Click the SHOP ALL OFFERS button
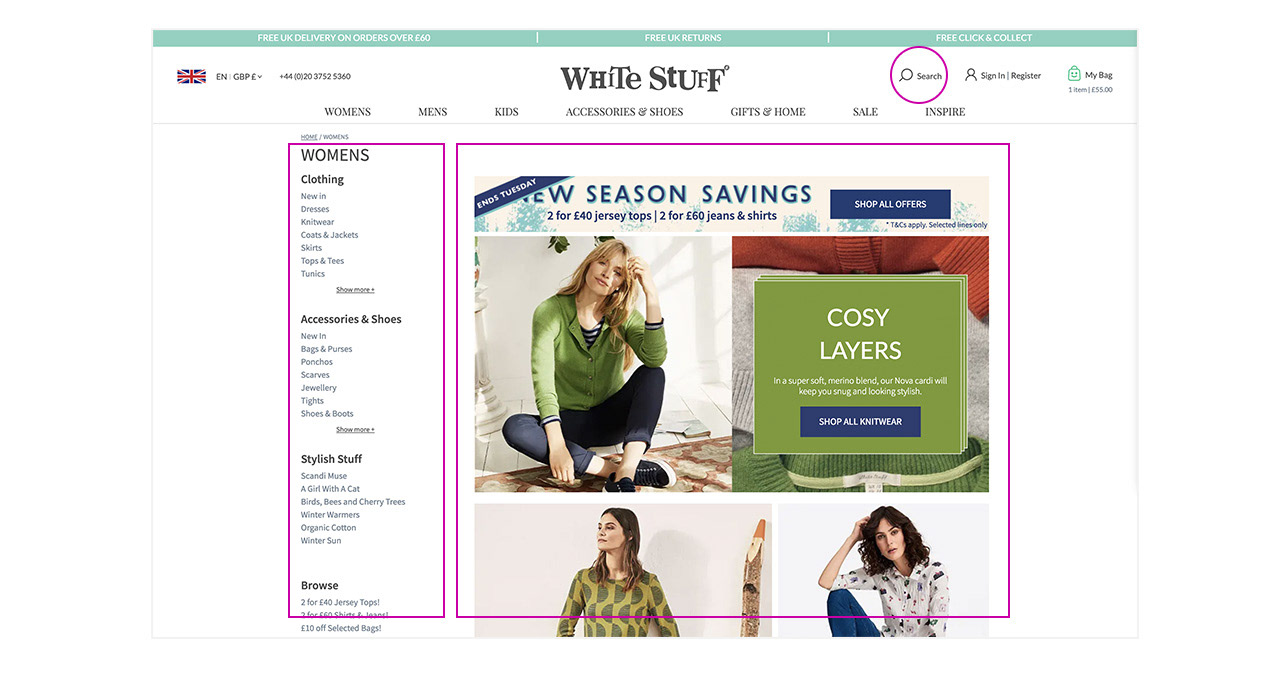Image resolution: width=1280 pixels, height=700 pixels. pyautogui.click(x=890, y=204)
